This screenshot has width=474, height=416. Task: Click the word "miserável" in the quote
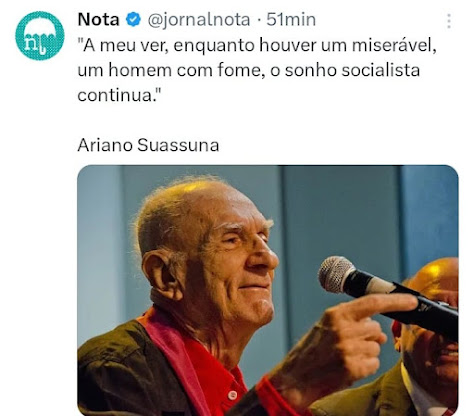click(394, 45)
